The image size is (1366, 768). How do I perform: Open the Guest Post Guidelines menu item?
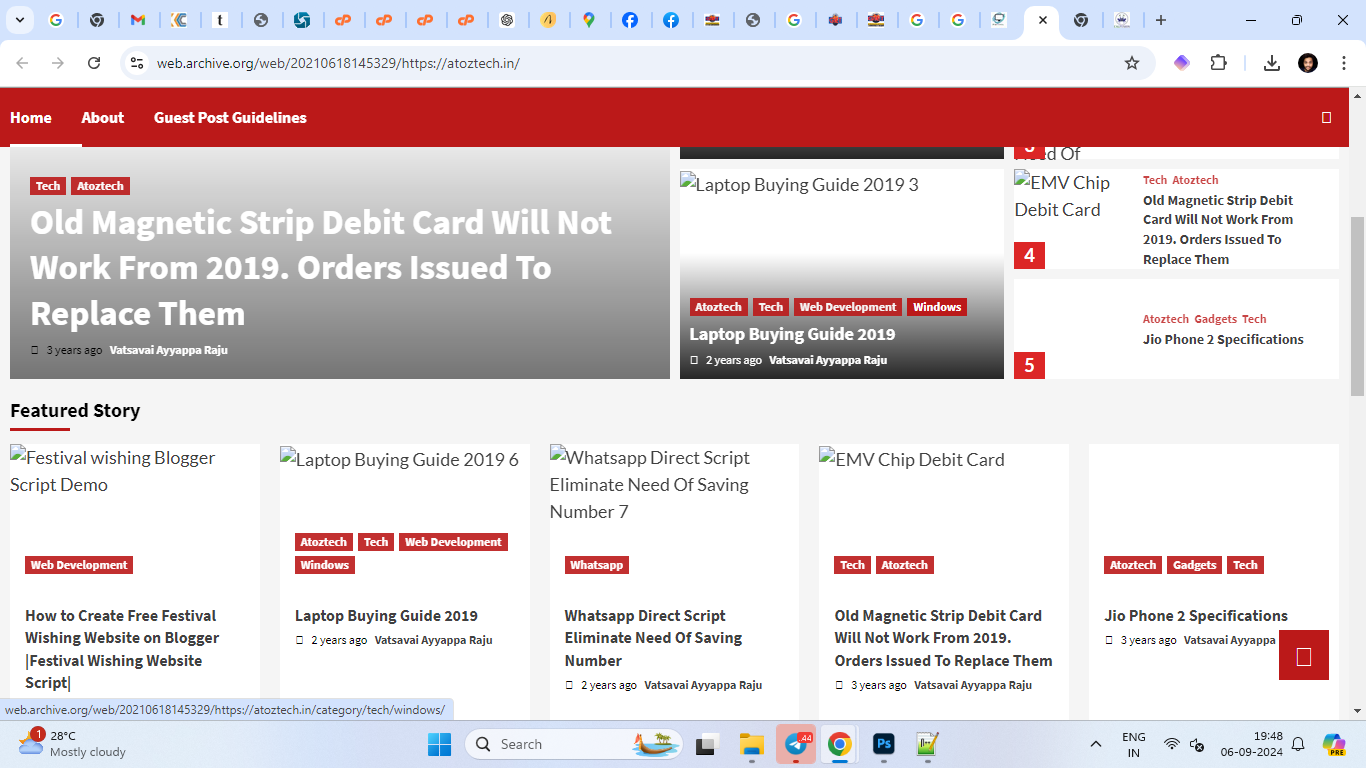[230, 118]
